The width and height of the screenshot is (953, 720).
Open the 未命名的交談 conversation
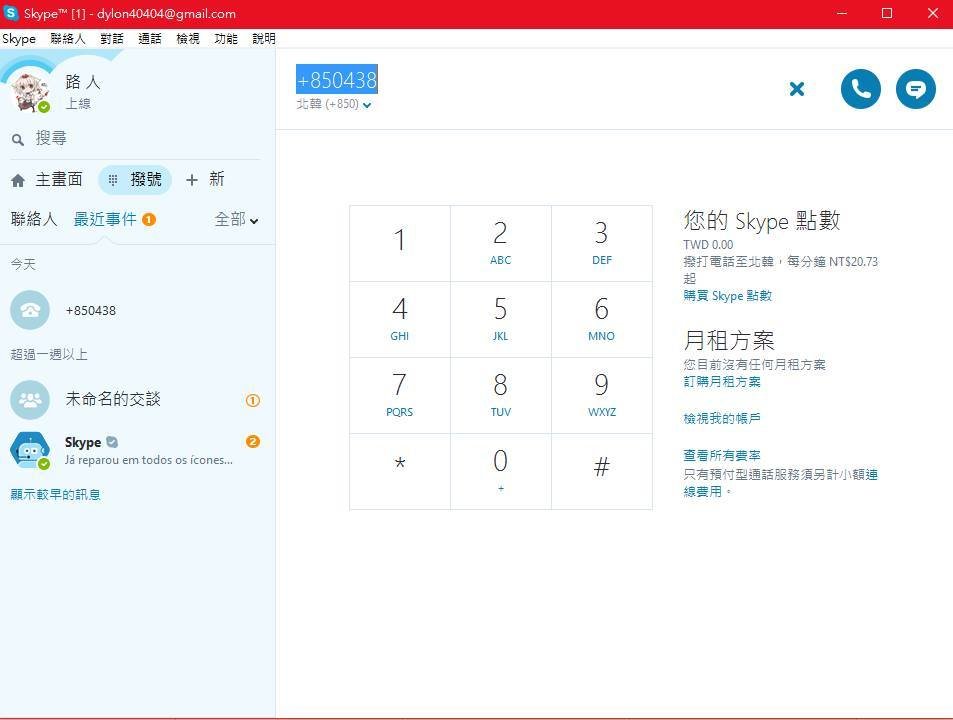coord(137,400)
